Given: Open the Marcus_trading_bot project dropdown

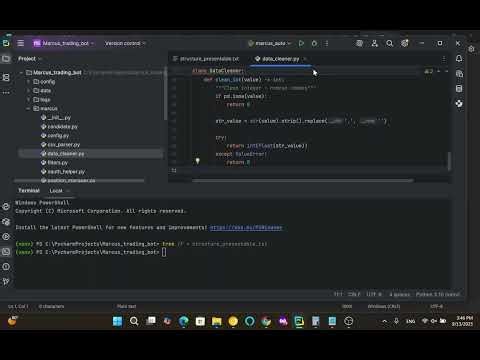Looking at the screenshot, I should point(63,43).
